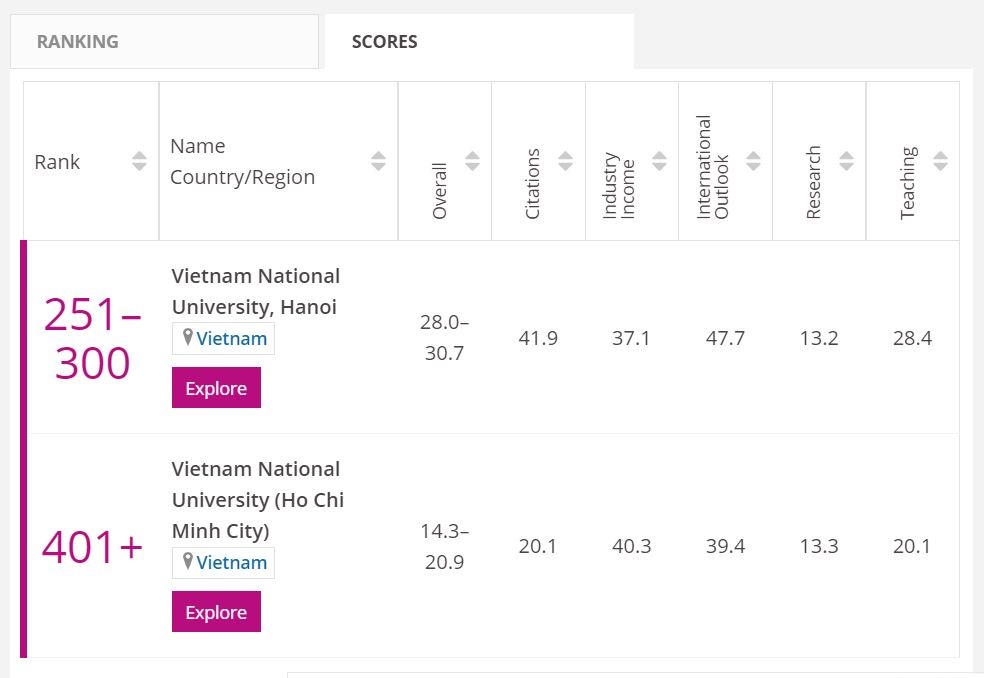This screenshot has height=678, width=984.
Task: Click the Rank column header label
Action: coord(57,162)
